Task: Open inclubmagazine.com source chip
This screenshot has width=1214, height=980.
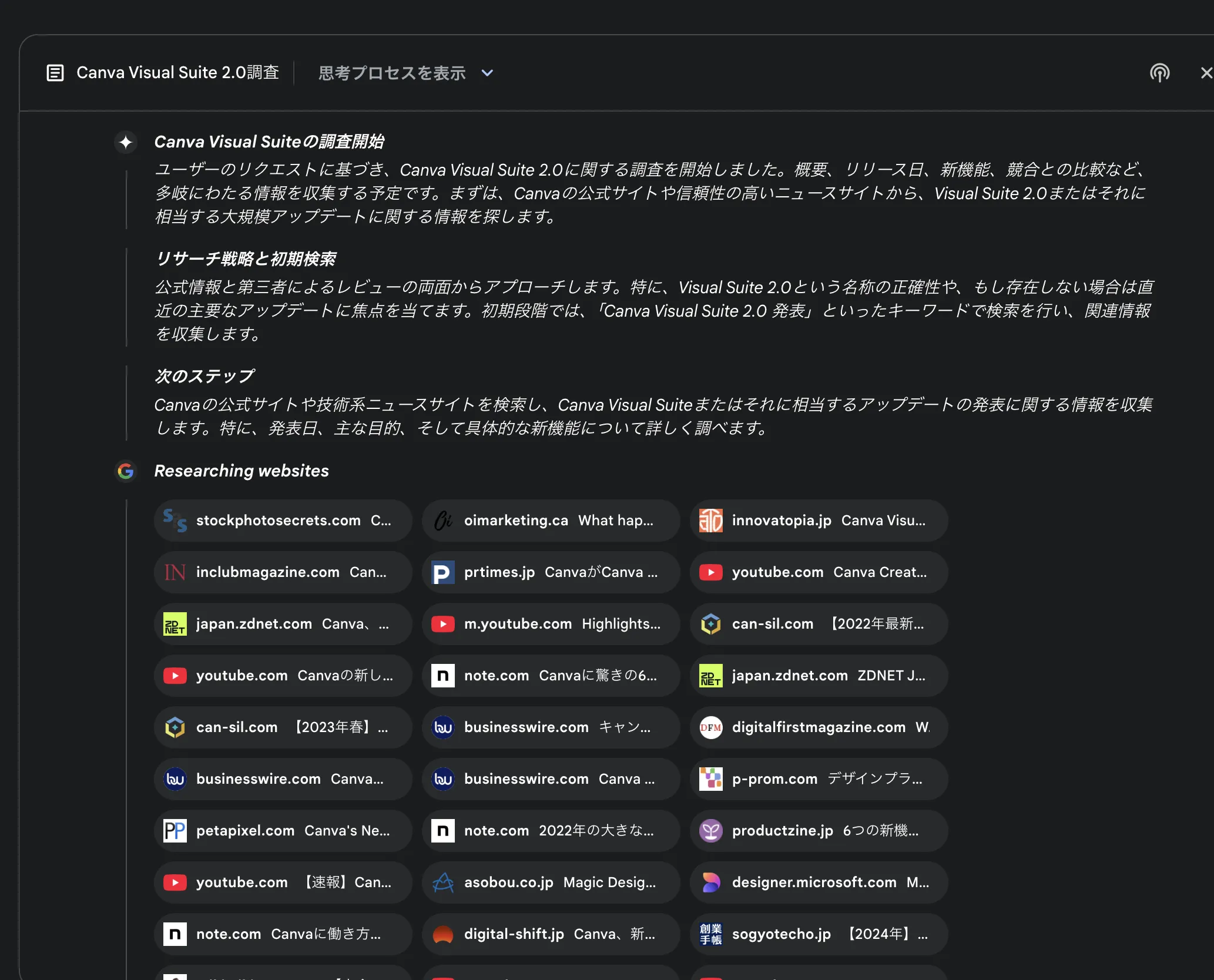Action: 283,572
